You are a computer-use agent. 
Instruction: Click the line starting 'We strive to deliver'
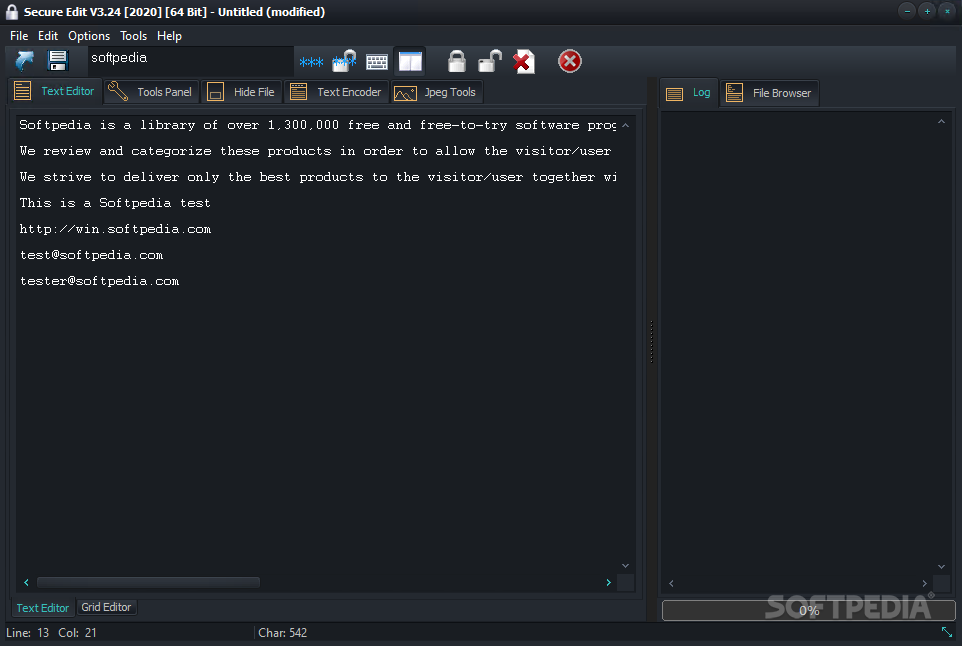coord(318,177)
